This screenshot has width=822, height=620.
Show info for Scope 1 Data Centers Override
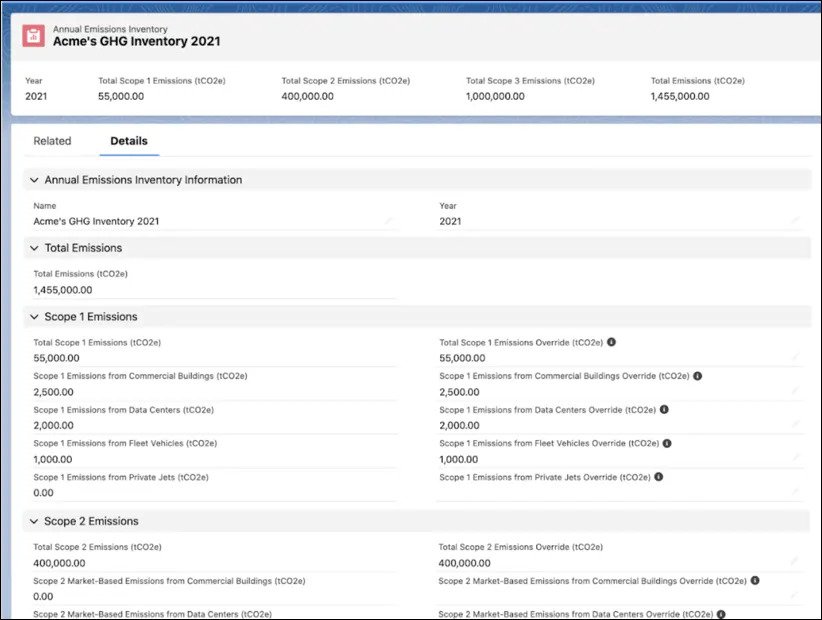pos(664,409)
